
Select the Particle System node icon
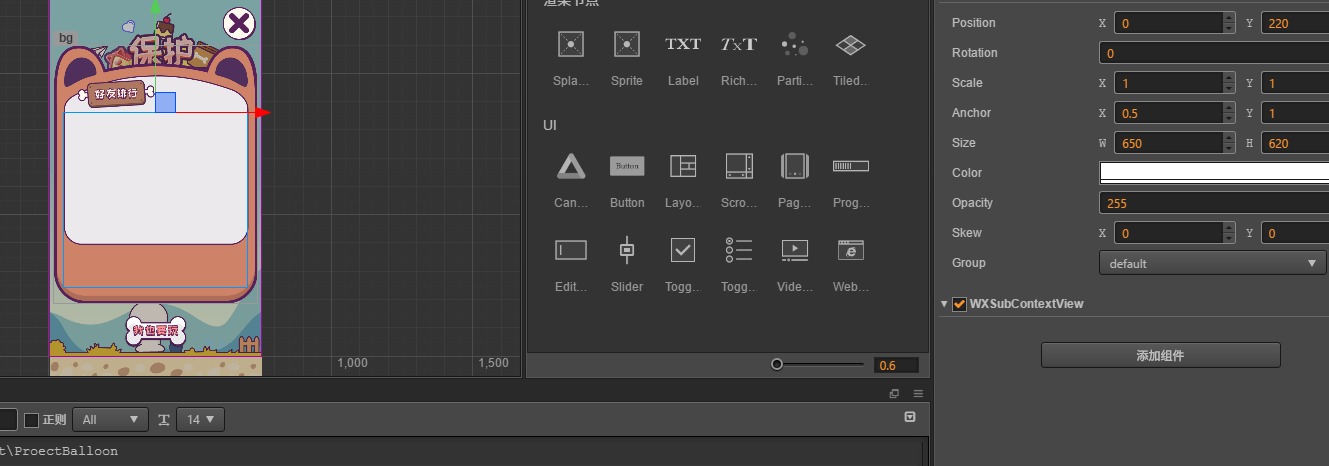[795, 44]
